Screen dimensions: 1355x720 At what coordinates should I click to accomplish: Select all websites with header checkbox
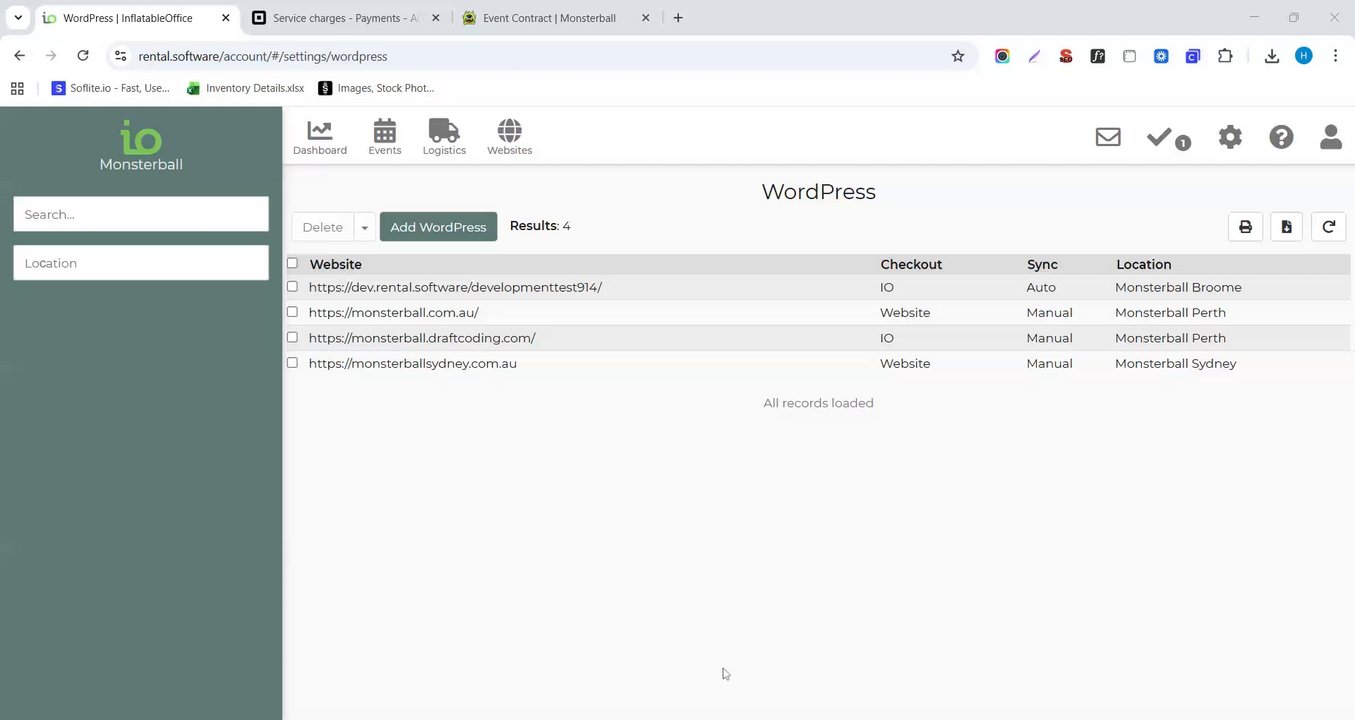coord(292,263)
